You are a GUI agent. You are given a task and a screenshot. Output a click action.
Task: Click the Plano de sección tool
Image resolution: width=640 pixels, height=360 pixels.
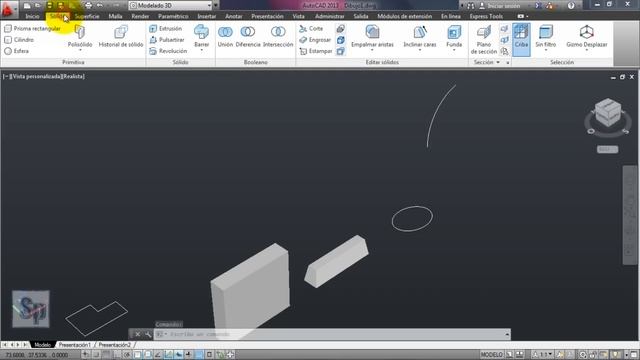pos(484,39)
